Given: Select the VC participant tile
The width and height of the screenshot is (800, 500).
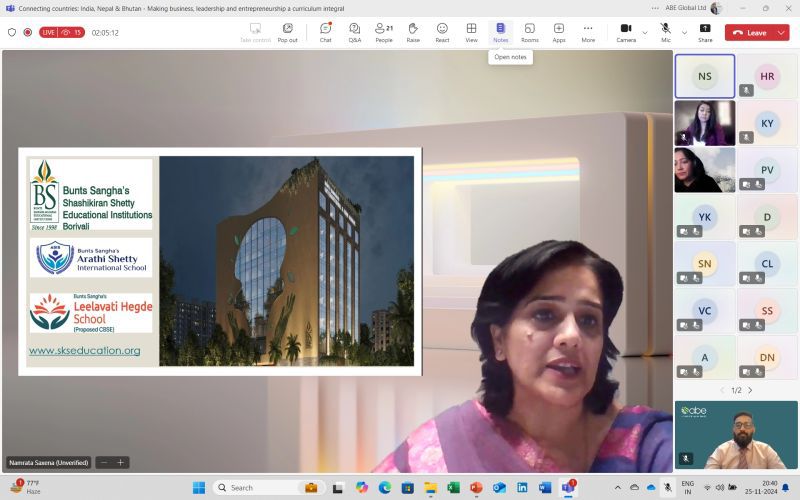Looking at the screenshot, I should [x=705, y=311].
